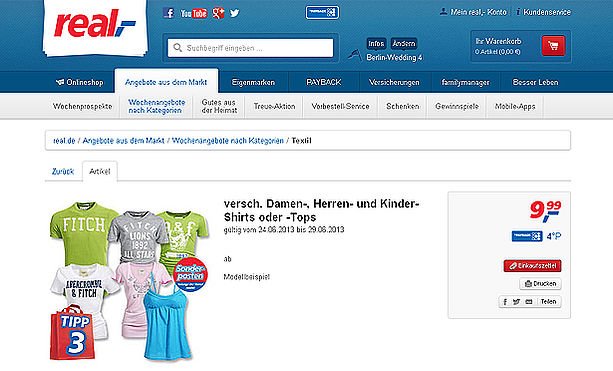Click the Infos button for market
Screen dimensions: 613x371
(376, 43)
